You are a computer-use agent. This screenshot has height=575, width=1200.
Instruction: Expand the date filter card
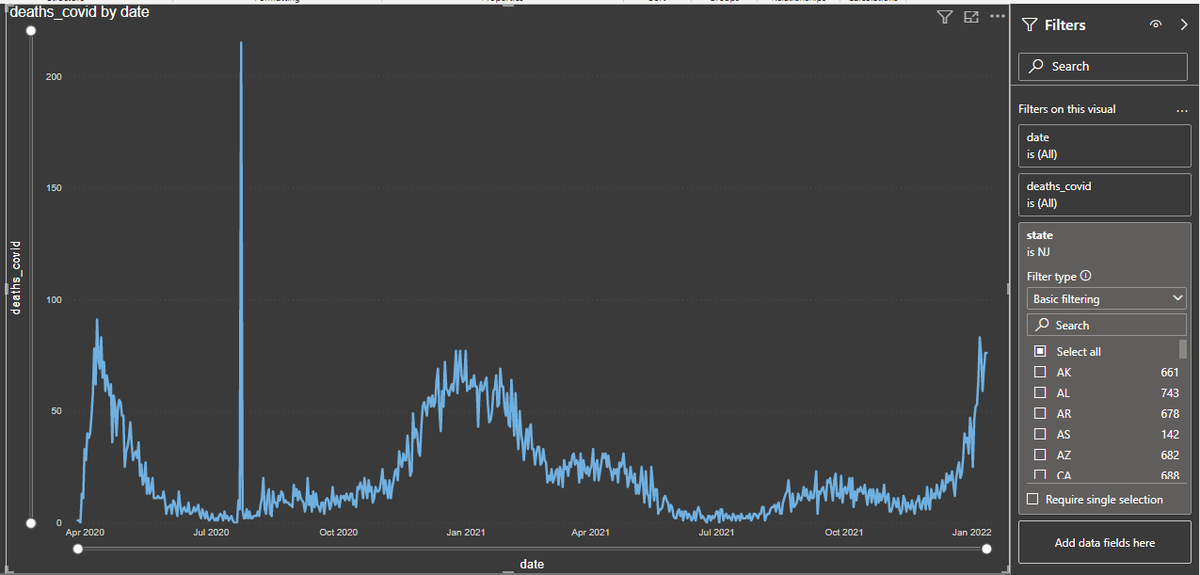[1105, 145]
